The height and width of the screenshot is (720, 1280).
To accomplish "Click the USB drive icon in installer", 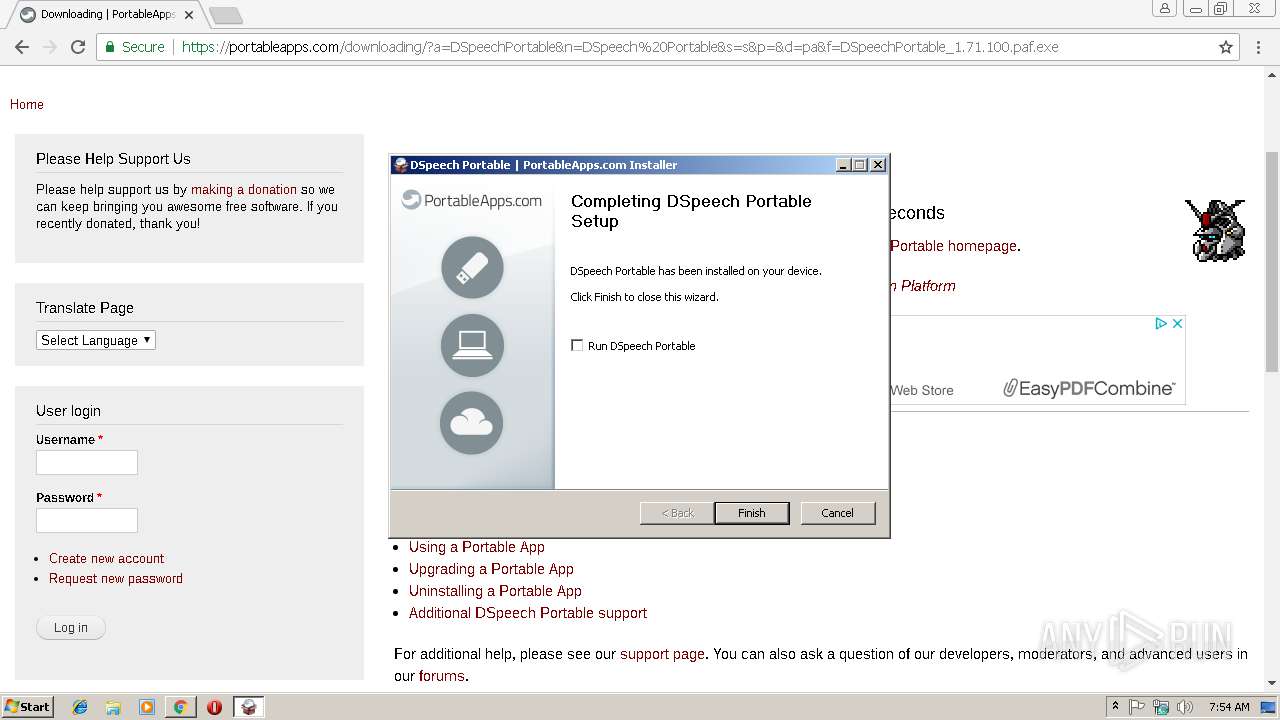I will [x=472, y=267].
